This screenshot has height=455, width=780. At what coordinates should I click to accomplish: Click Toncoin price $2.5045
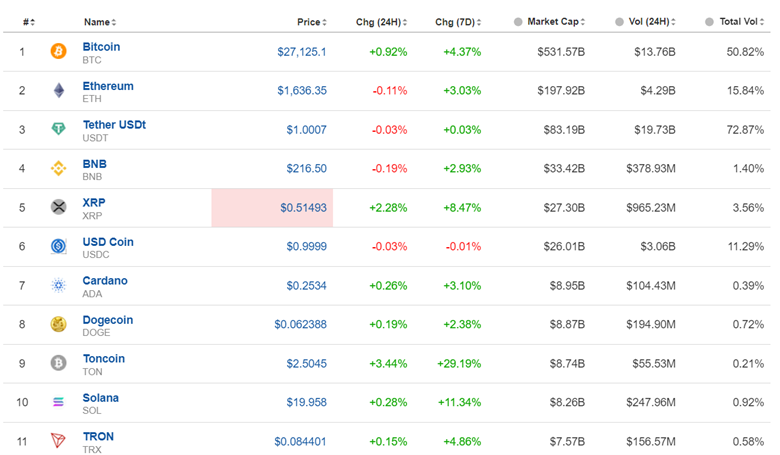(x=306, y=364)
